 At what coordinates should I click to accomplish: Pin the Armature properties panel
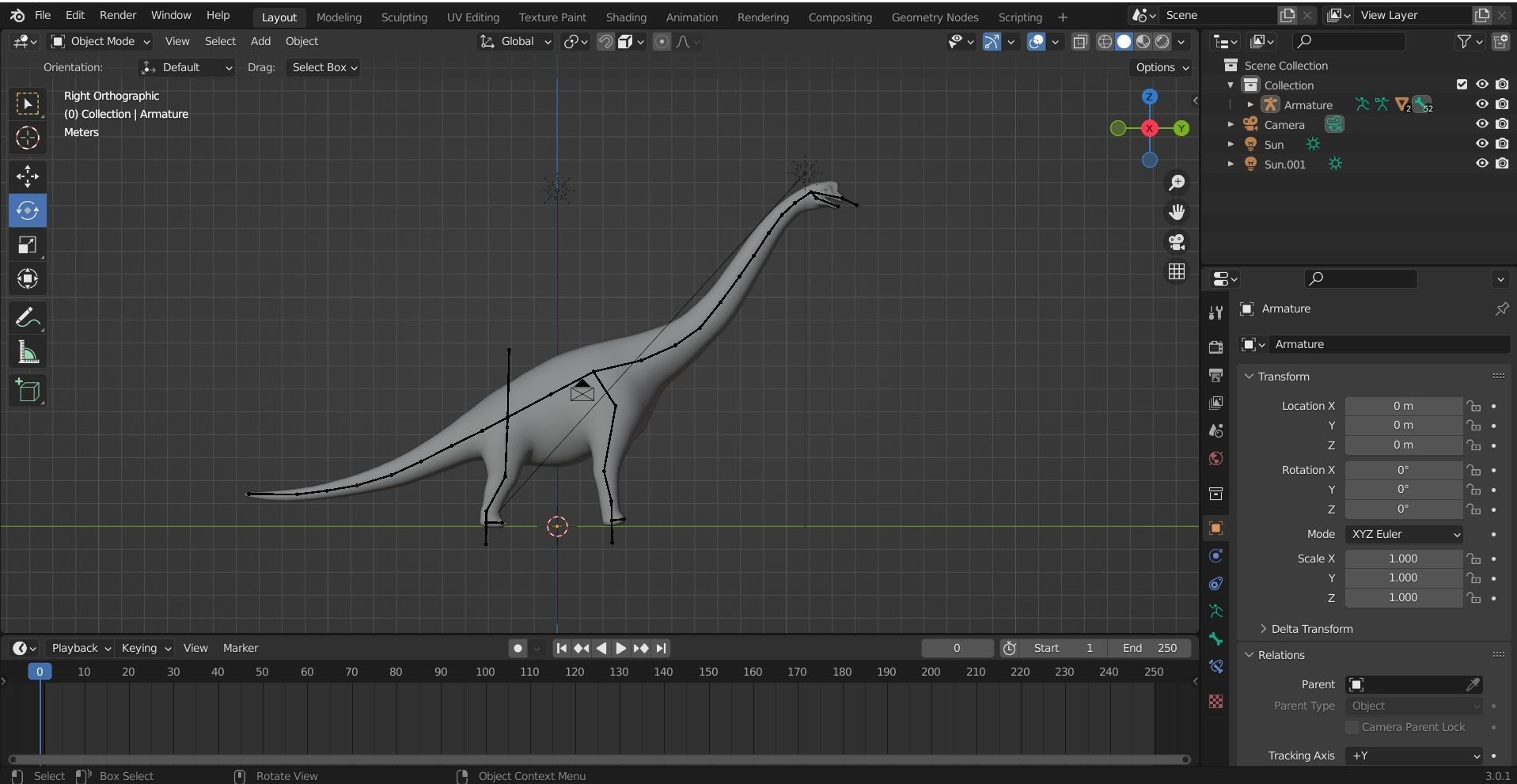tap(1501, 309)
